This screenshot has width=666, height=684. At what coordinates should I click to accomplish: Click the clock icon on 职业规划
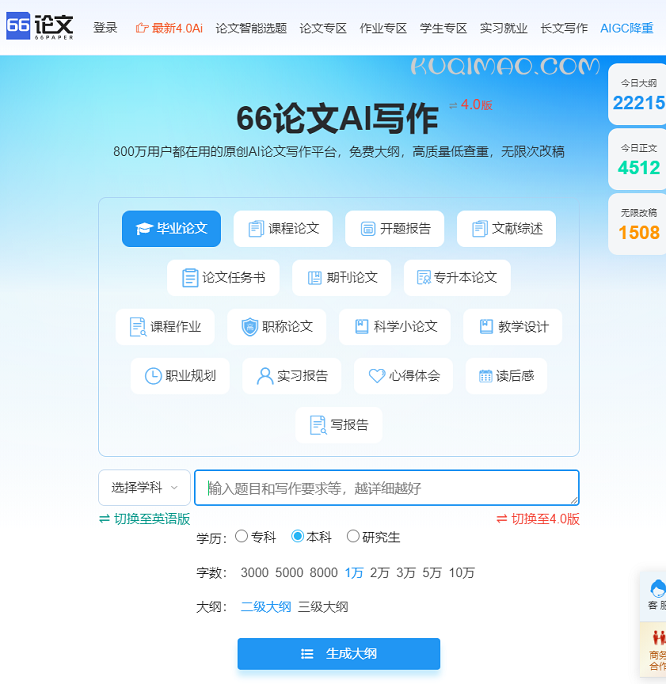pyautogui.click(x=153, y=376)
